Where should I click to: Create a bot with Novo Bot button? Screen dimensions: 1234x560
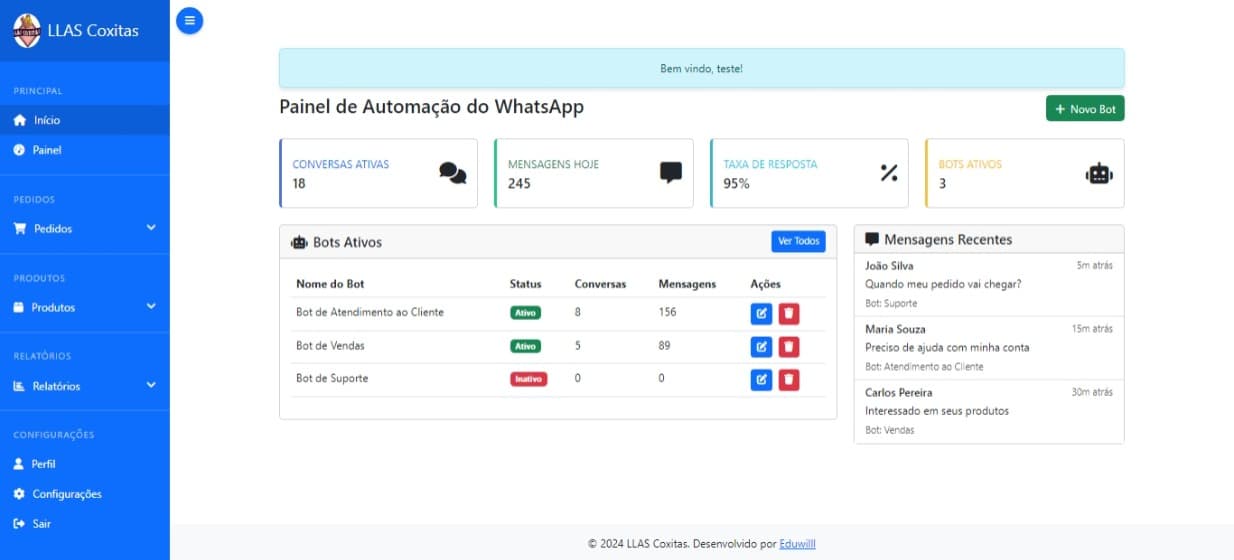tap(1085, 109)
